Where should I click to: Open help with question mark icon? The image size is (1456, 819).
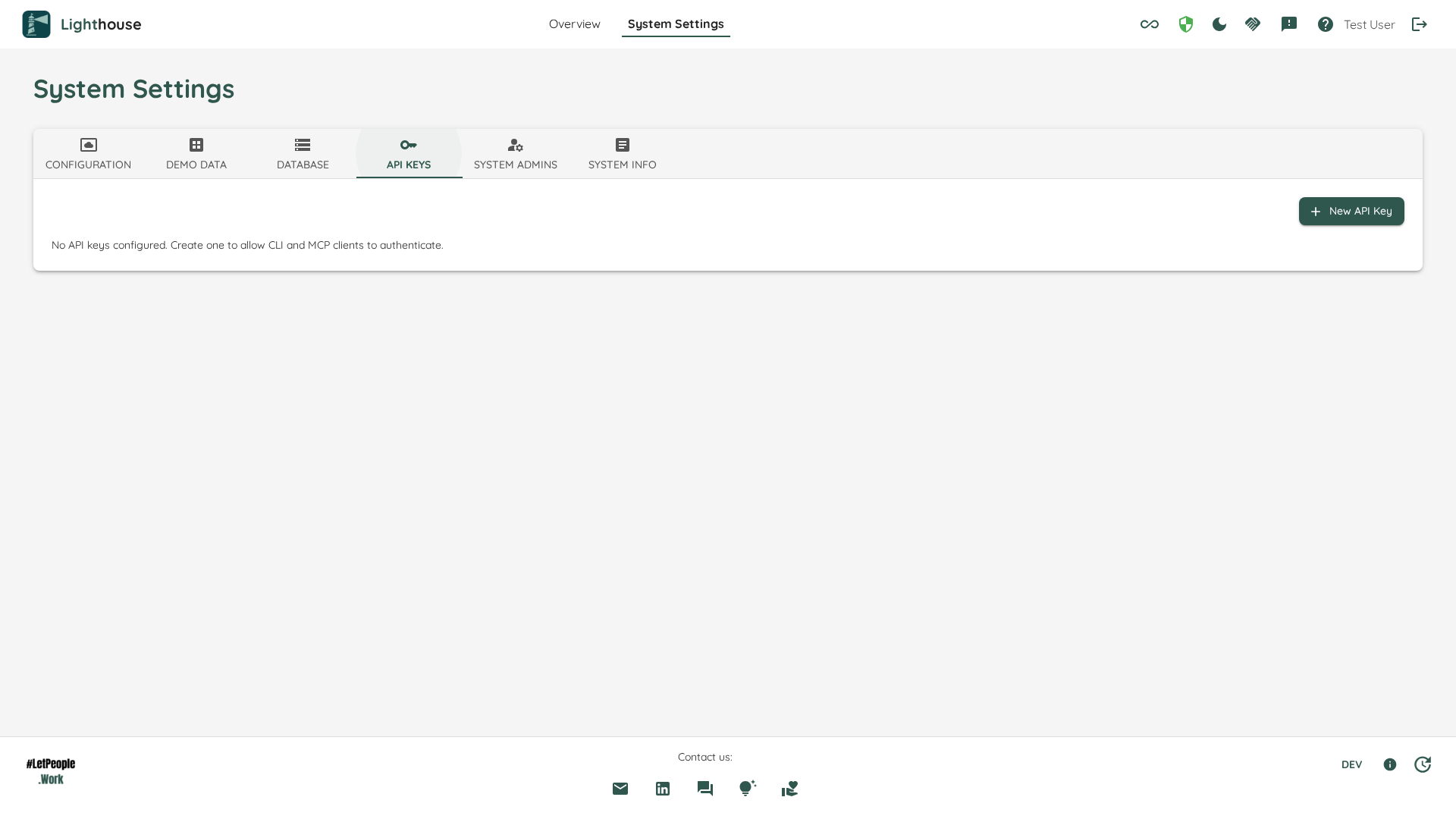[x=1326, y=24]
